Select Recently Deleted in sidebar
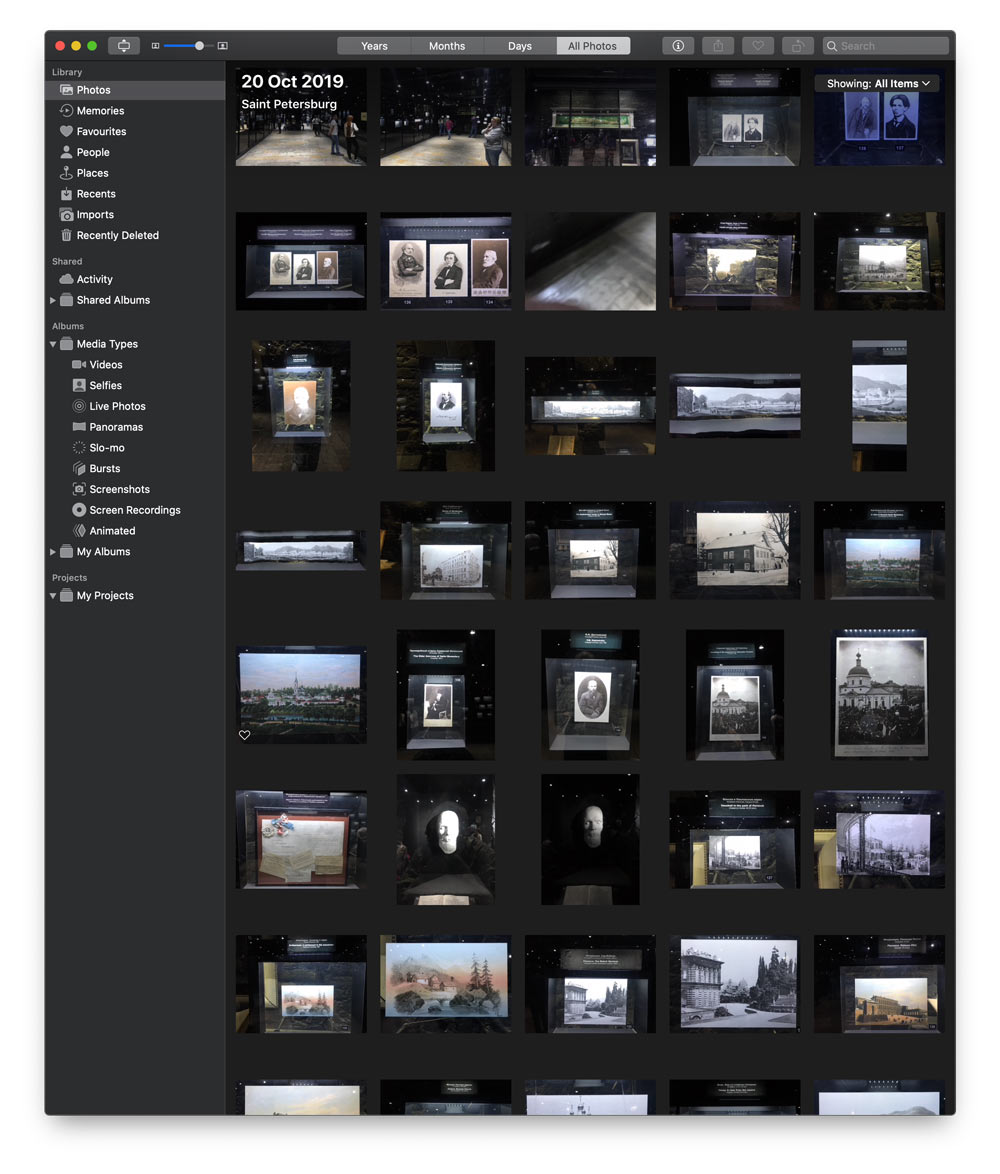This screenshot has width=1000, height=1174. pyautogui.click(x=117, y=236)
